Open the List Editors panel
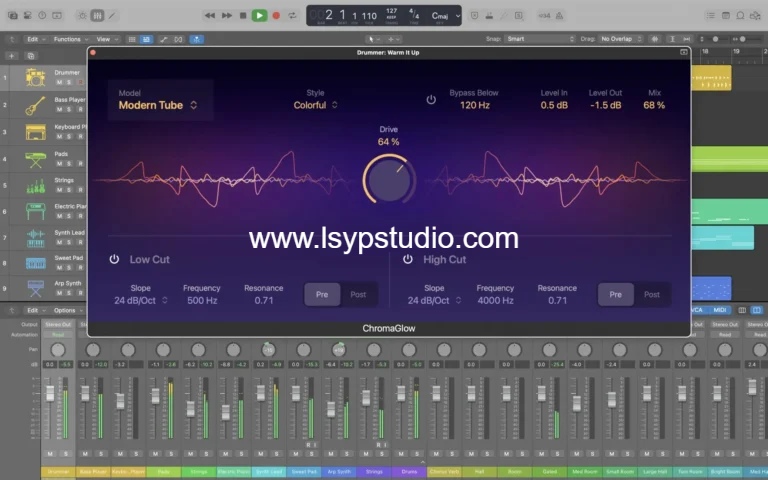 (x=710, y=16)
